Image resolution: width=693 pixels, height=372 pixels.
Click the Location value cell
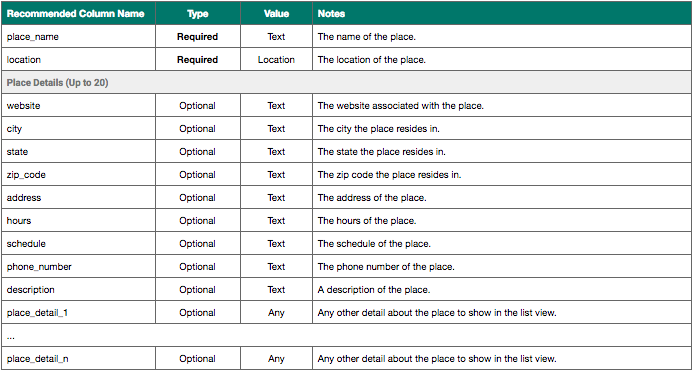[x=276, y=60]
